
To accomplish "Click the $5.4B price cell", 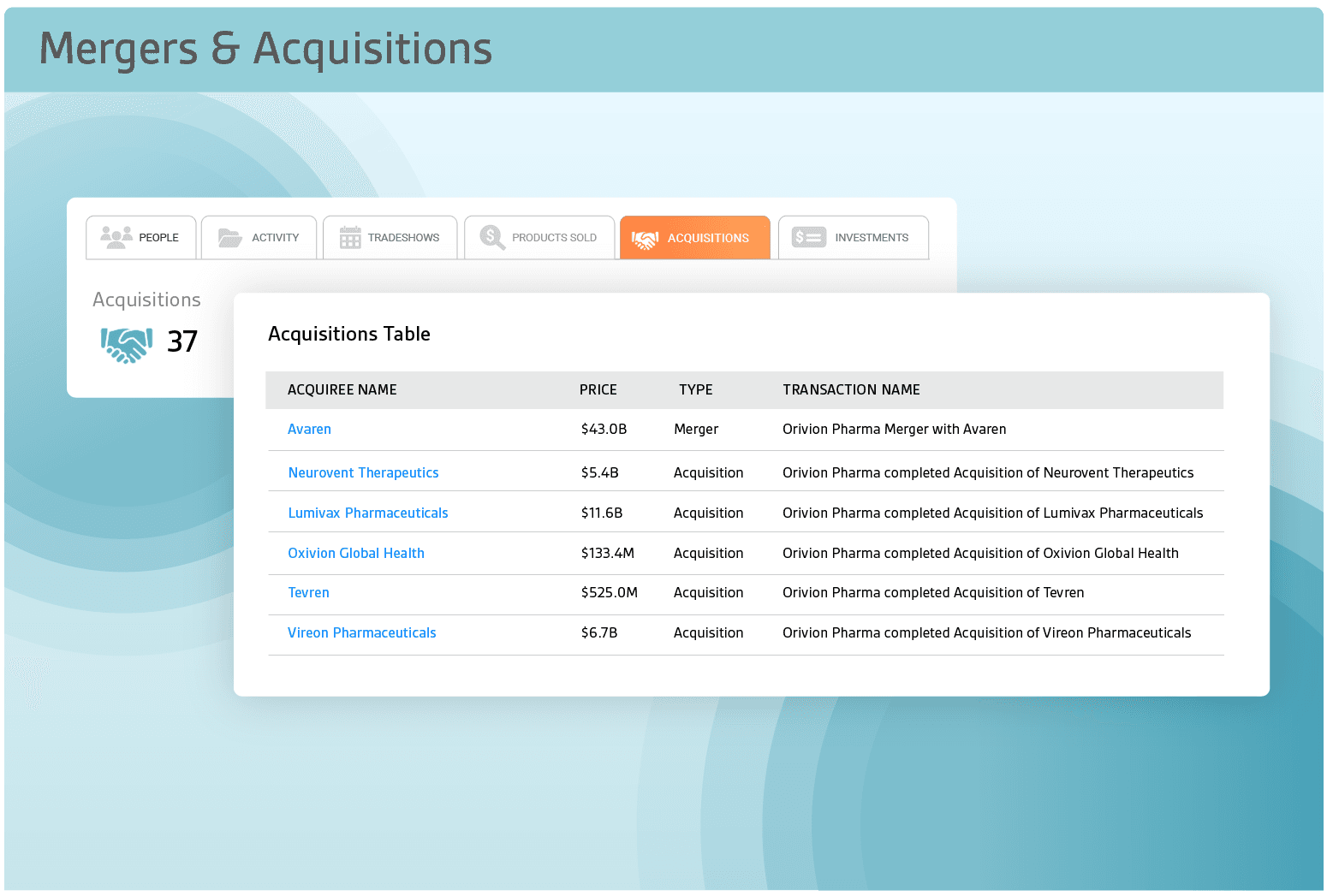I will pos(599,473).
